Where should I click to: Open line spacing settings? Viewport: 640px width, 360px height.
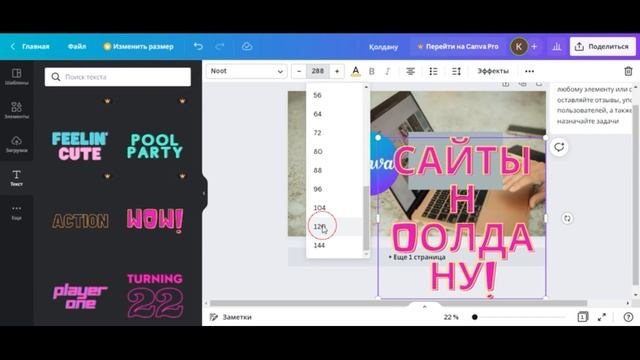(456, 71)
